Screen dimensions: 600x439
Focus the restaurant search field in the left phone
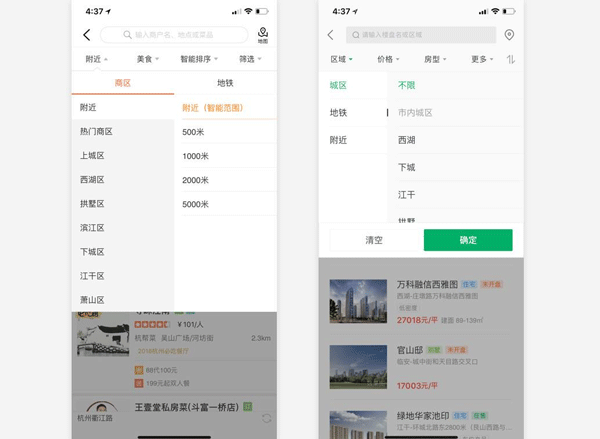pos(174,35)
